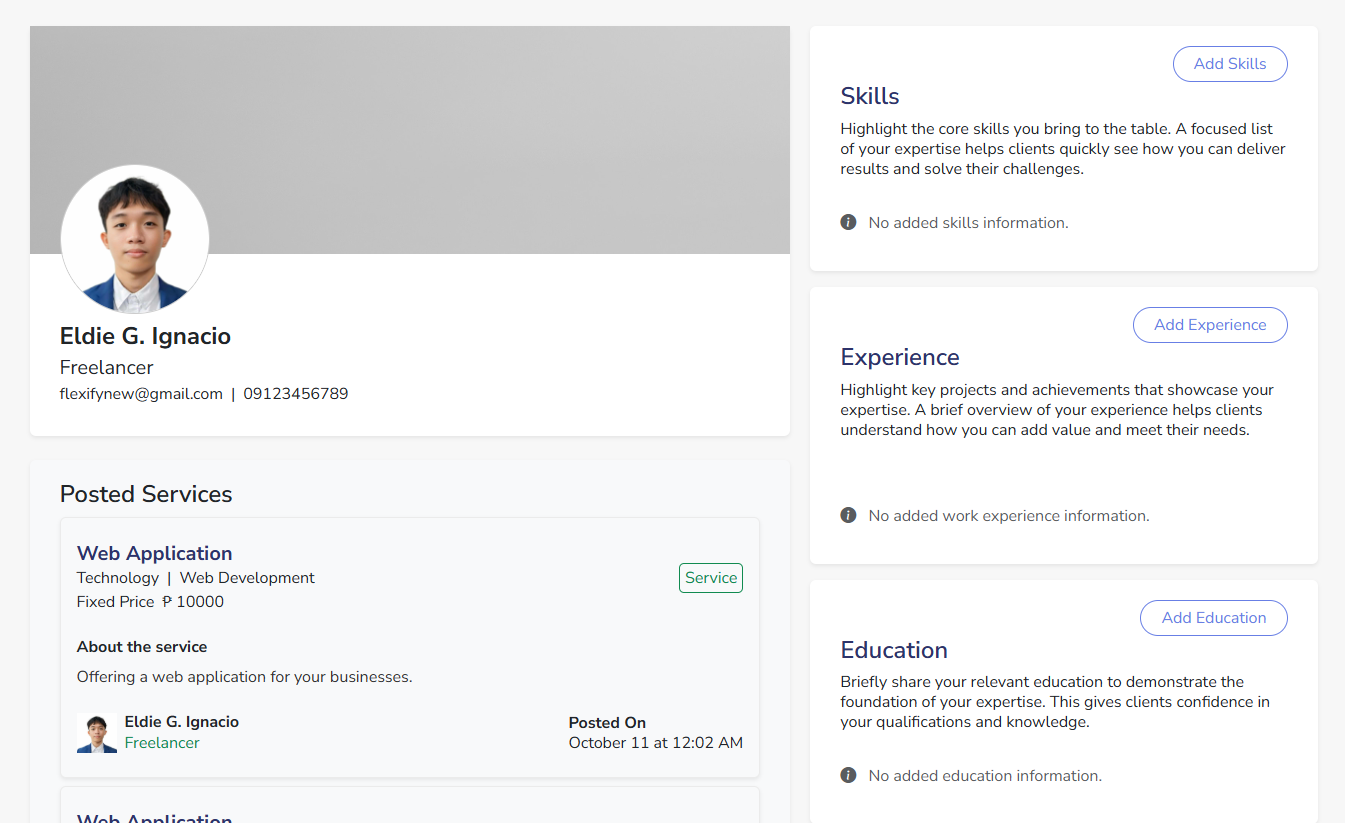Open the Web Application service title

(154, 553)
